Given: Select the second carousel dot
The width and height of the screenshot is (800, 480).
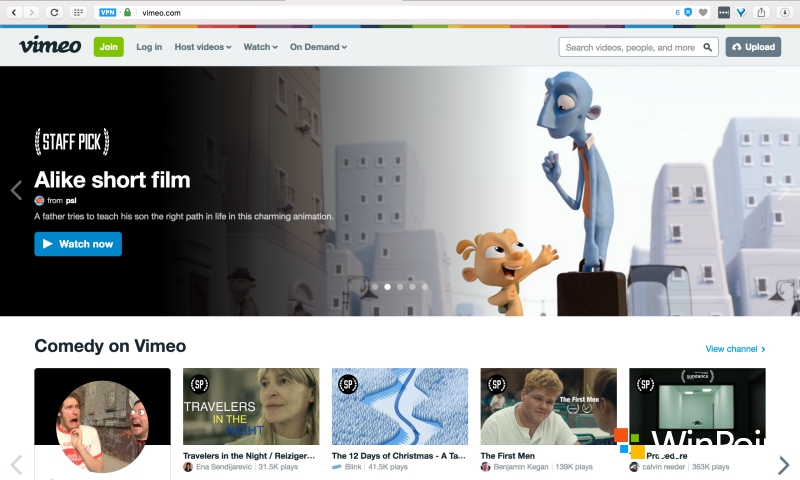Looking at the screenshot, I should 387,287.
